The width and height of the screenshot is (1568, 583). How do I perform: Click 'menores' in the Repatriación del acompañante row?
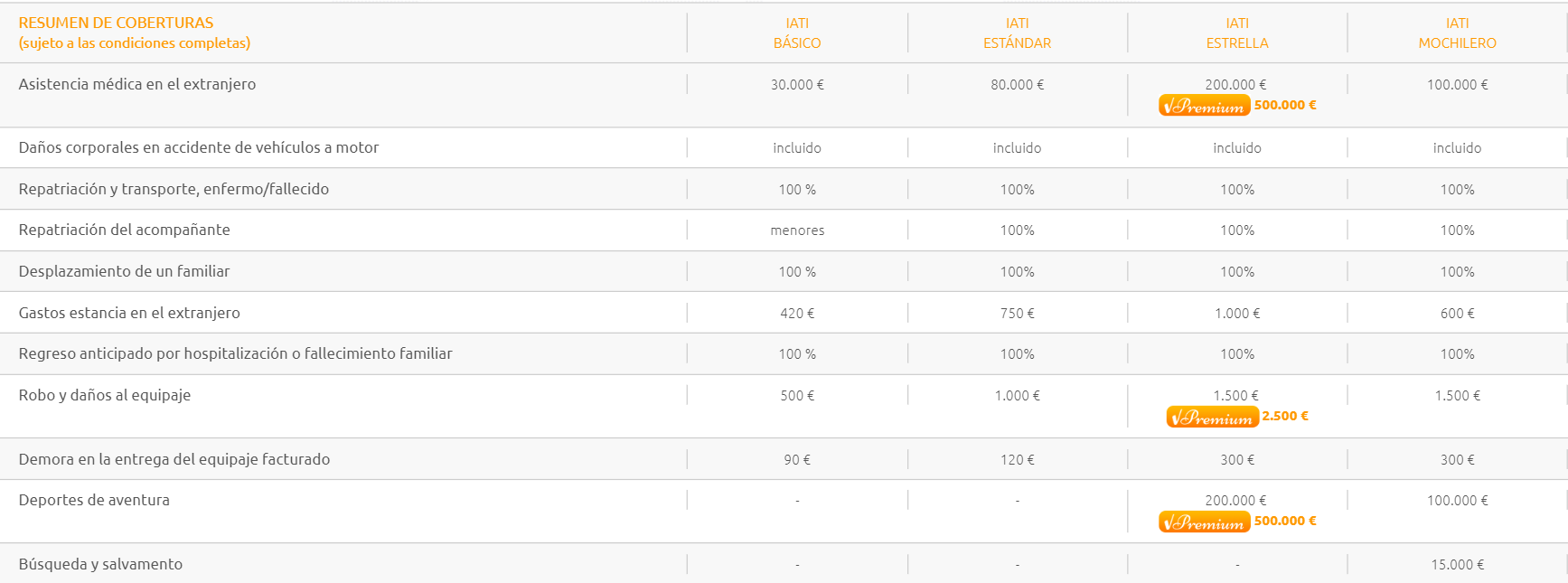pyautogui.click(x=797, y=230)
